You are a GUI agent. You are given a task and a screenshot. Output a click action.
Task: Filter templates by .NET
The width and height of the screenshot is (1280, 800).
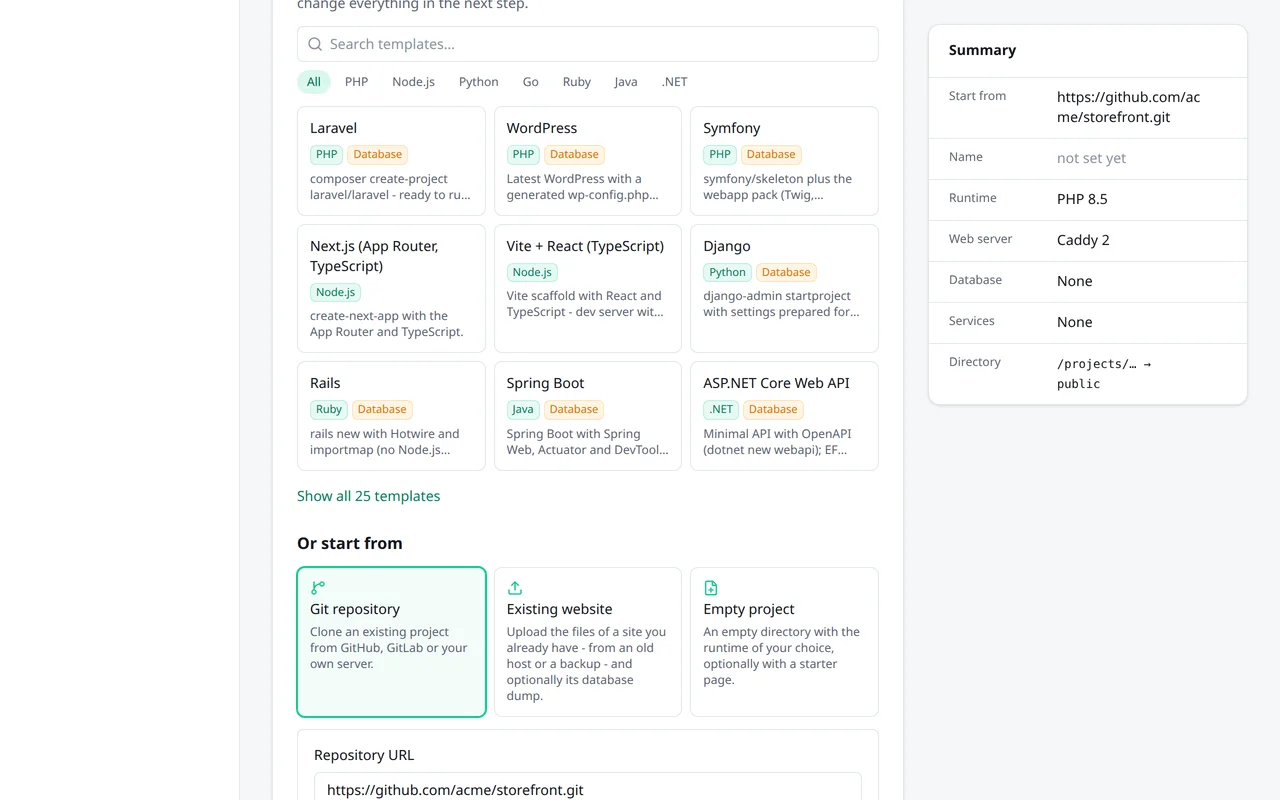click(675, 82)
